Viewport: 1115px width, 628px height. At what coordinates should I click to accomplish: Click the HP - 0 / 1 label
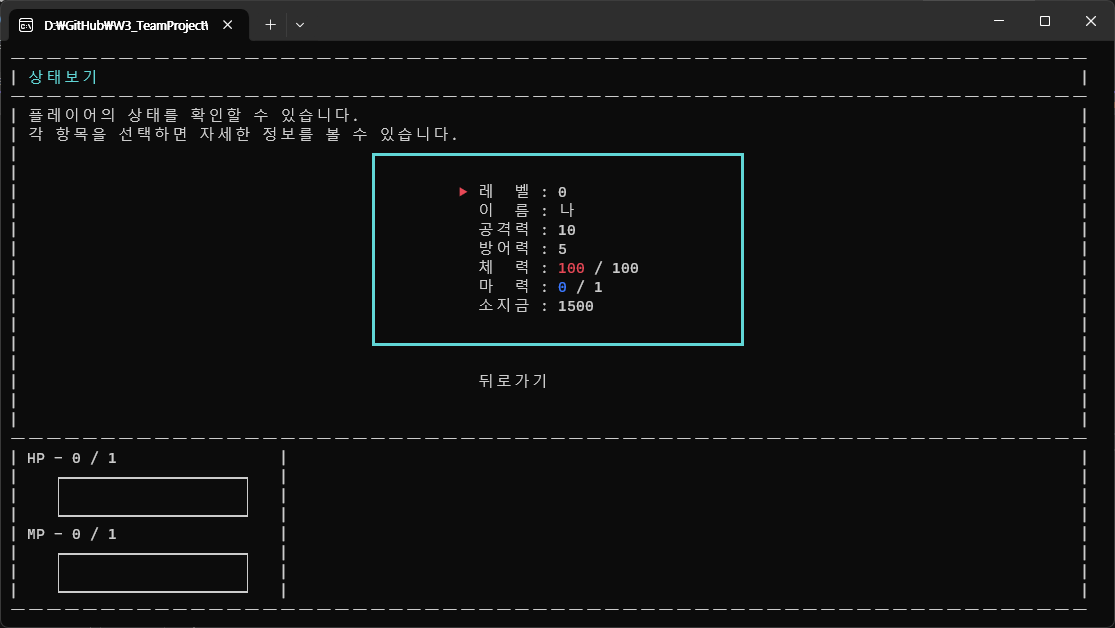click(x=72, y=459)
